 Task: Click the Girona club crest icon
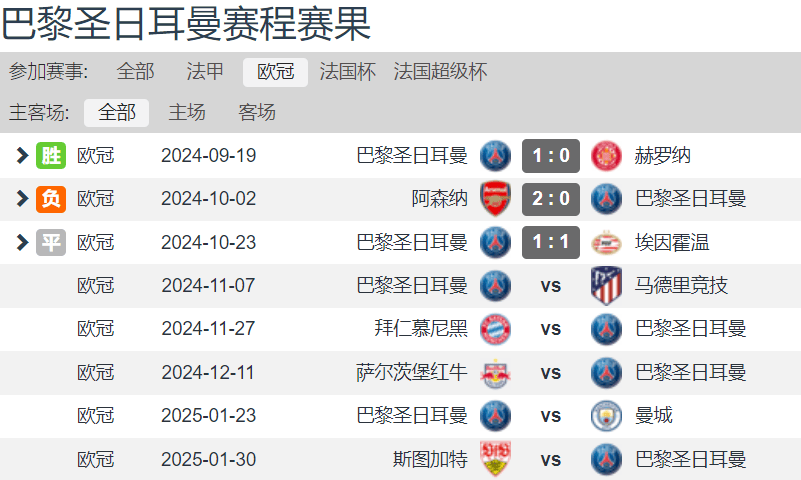pyautogui.click(x=606, y=156)
